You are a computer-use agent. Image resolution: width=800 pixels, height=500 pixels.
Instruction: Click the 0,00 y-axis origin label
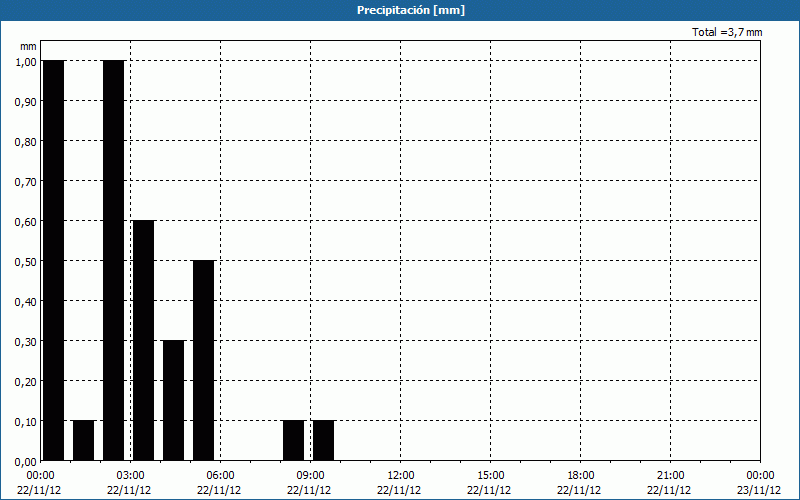point(25,461)
